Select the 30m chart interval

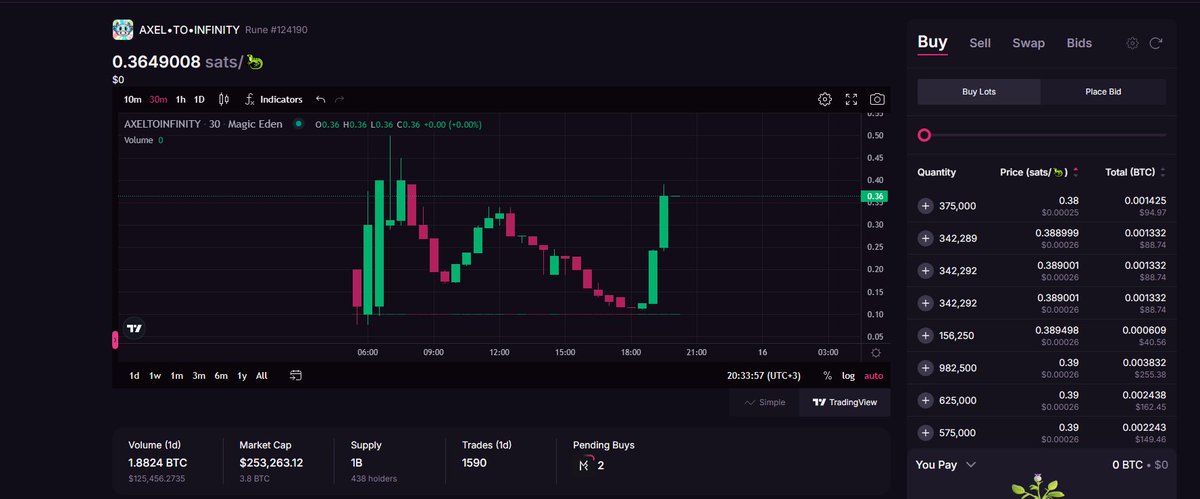pos(158,99)
